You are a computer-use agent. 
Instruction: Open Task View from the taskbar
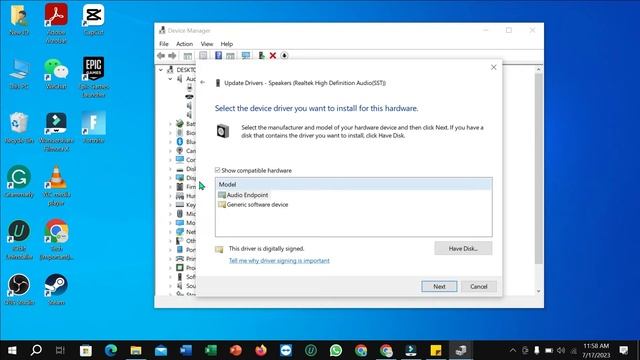pos(60,350)
